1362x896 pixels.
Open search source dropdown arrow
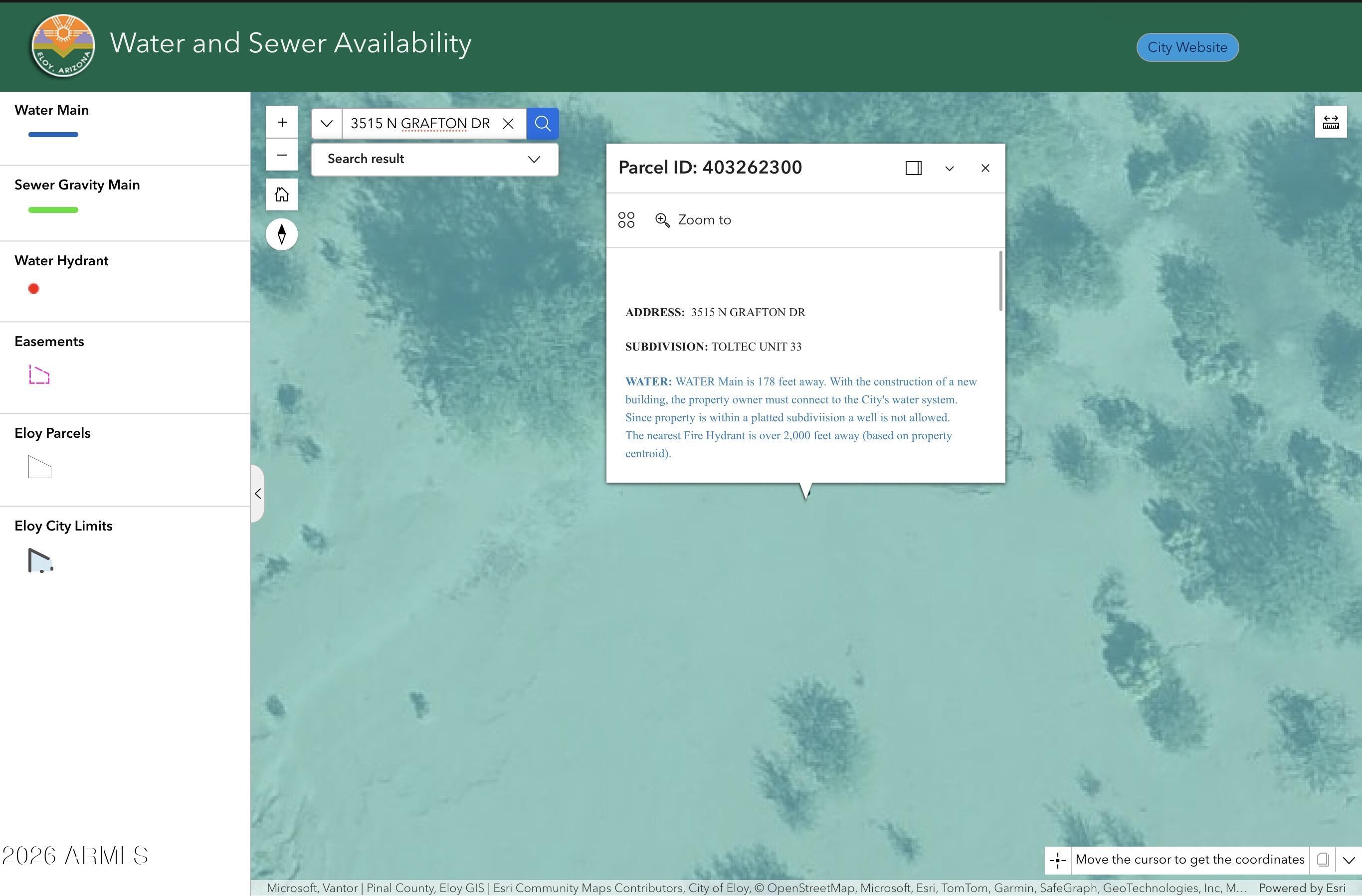[327, 124]
